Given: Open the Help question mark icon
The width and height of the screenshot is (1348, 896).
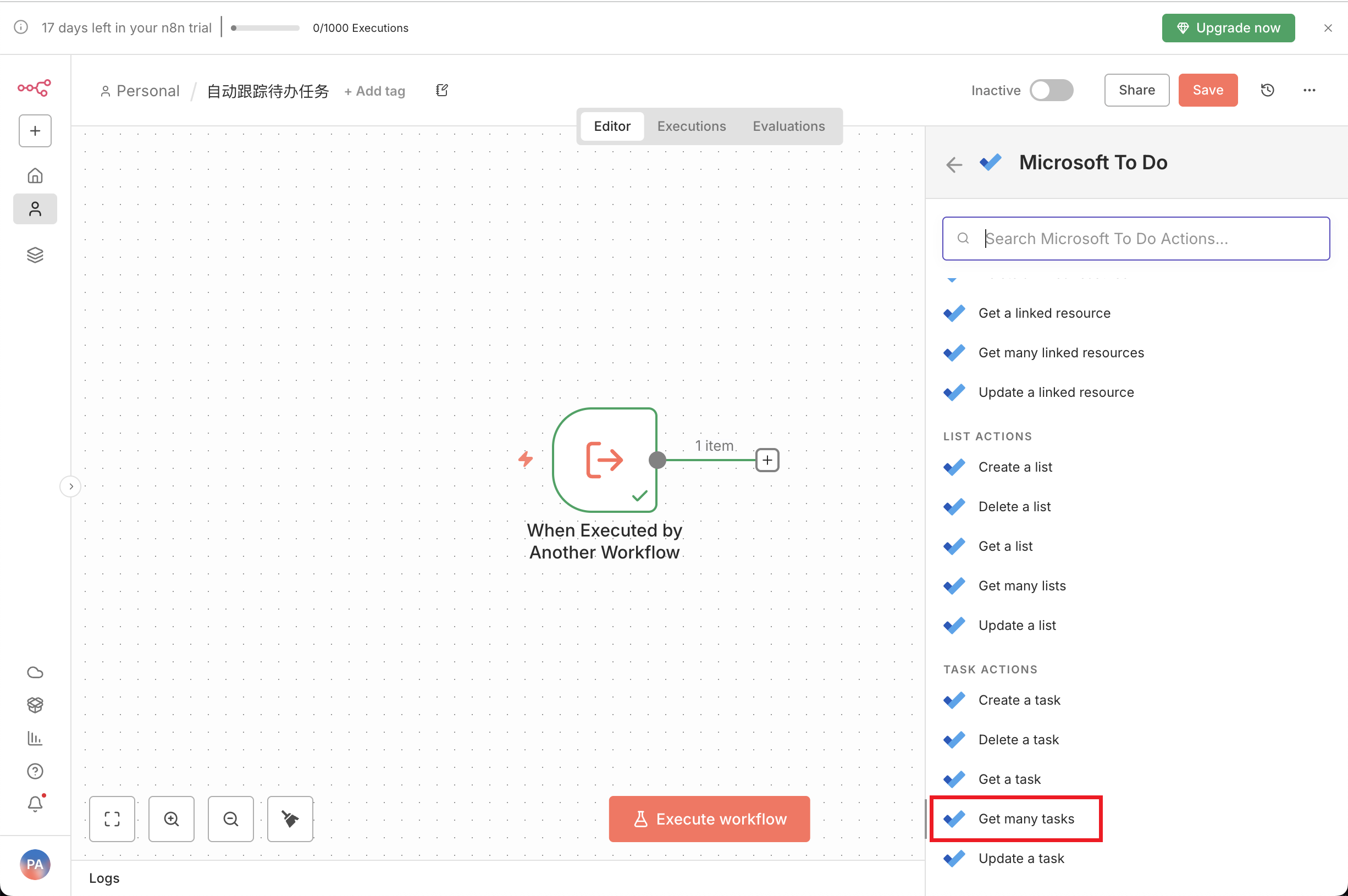Looking at the screenshot, I should tap(35, 771).
